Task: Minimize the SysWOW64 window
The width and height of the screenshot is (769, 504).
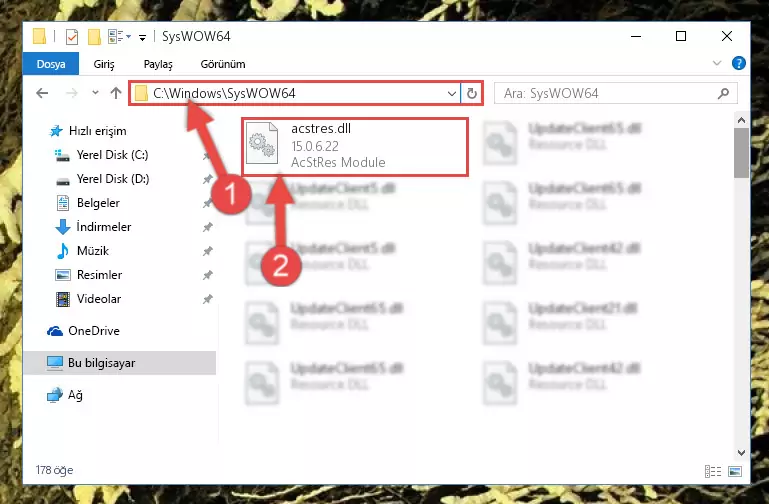Action: (x=636, y=36)
